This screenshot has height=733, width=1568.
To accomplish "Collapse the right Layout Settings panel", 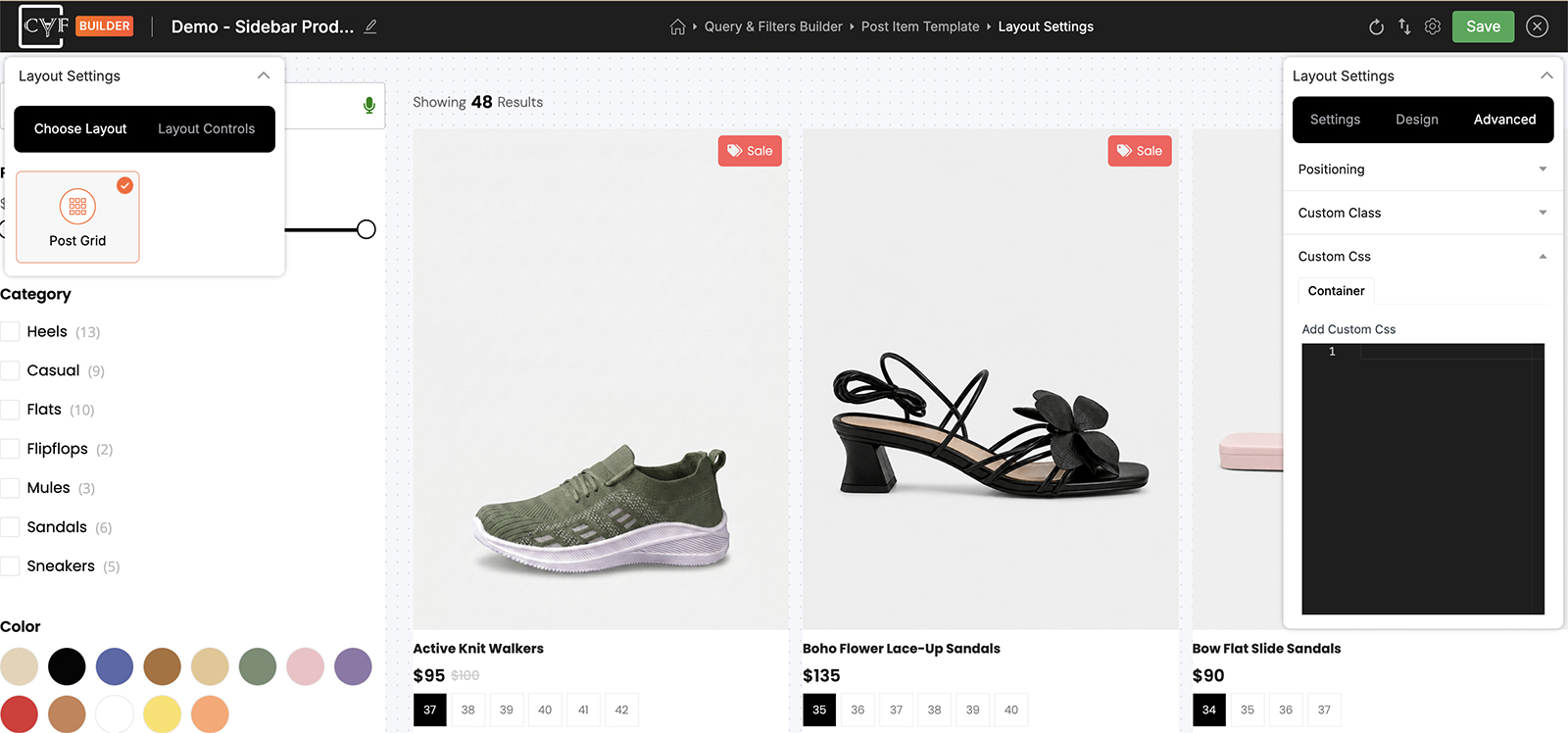I will 1546,75.
